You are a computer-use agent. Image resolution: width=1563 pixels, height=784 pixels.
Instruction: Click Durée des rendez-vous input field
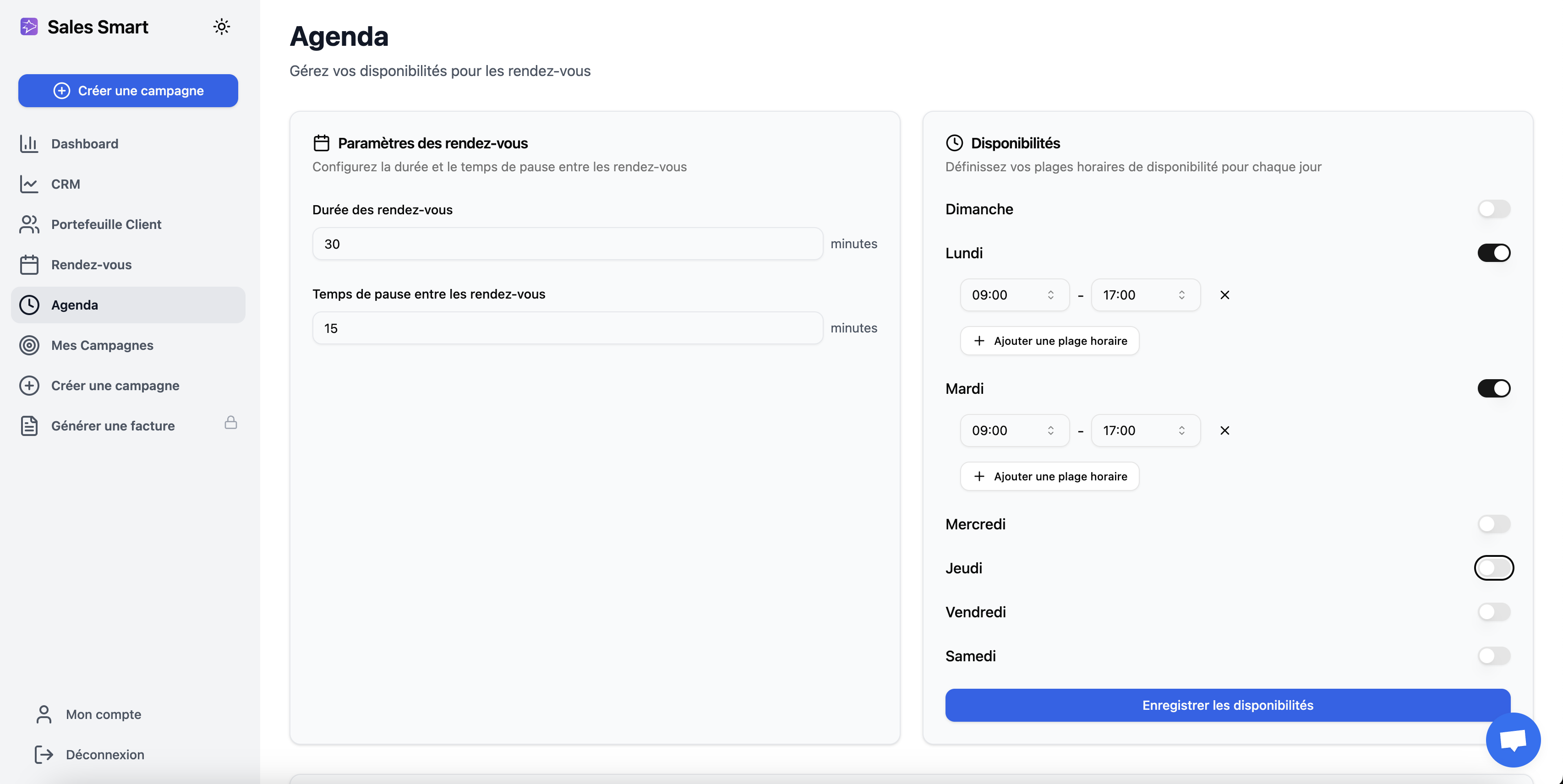click(x=567, y=245)
